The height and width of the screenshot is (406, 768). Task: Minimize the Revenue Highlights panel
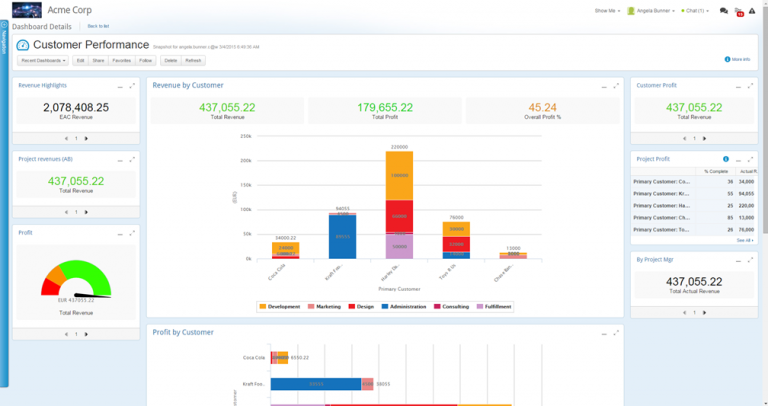tap(119, 86)
